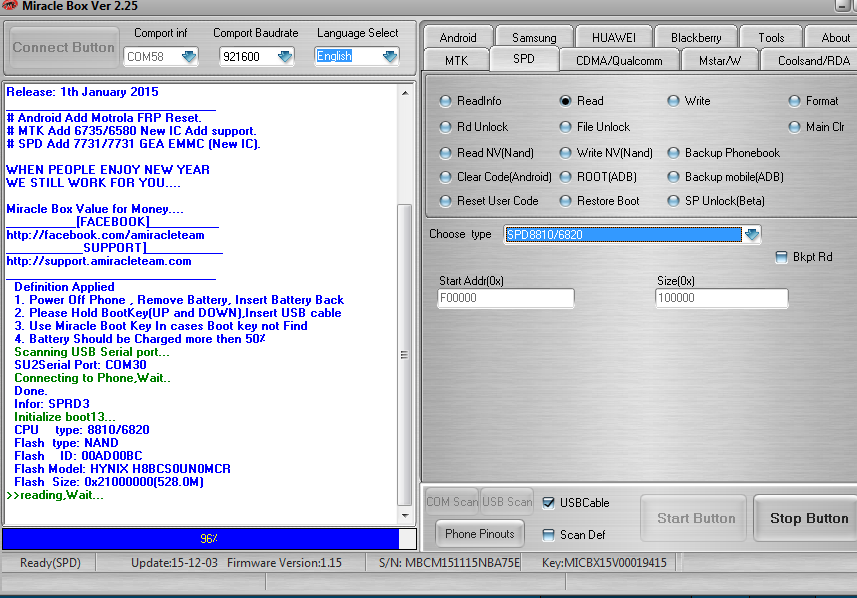This screenshot has width=857, height=598.
Task: Select the Write NV(Nand) radio button
Action: (566, 153)
